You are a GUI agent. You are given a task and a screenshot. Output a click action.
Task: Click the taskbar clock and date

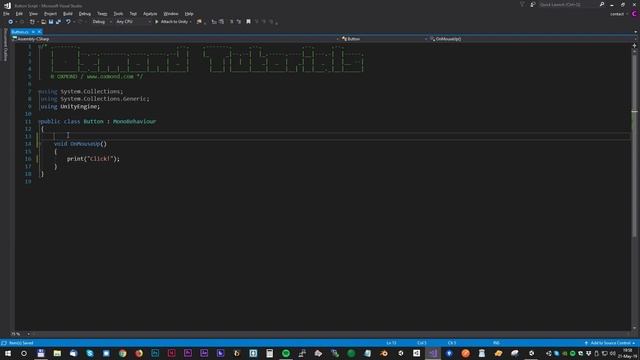(628, 353)
